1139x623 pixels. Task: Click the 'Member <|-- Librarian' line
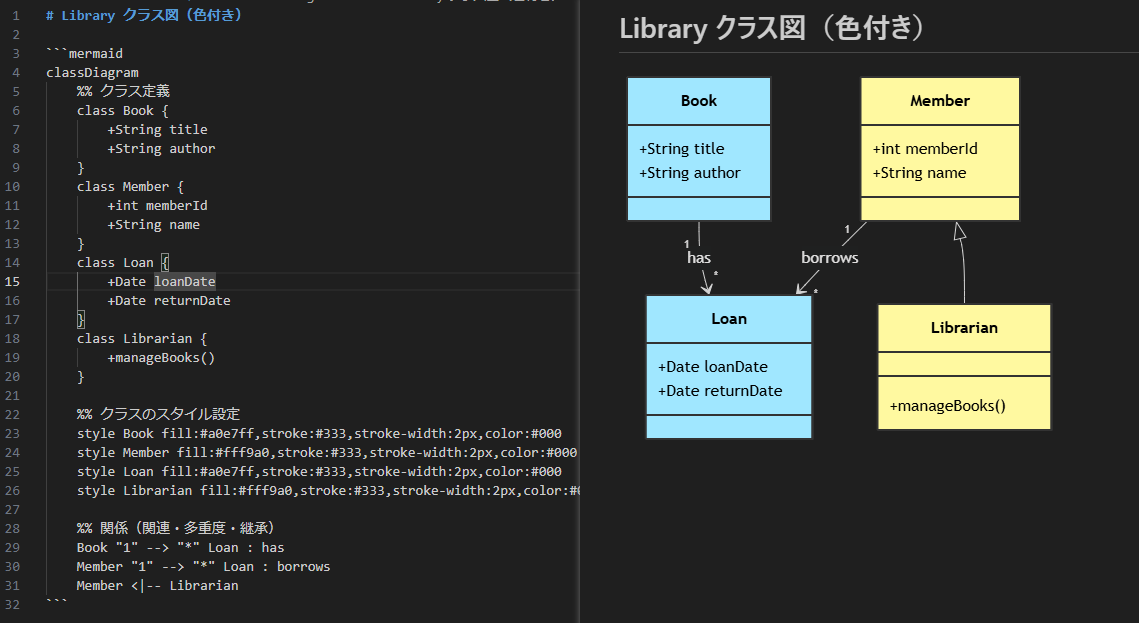click(158, 585)
